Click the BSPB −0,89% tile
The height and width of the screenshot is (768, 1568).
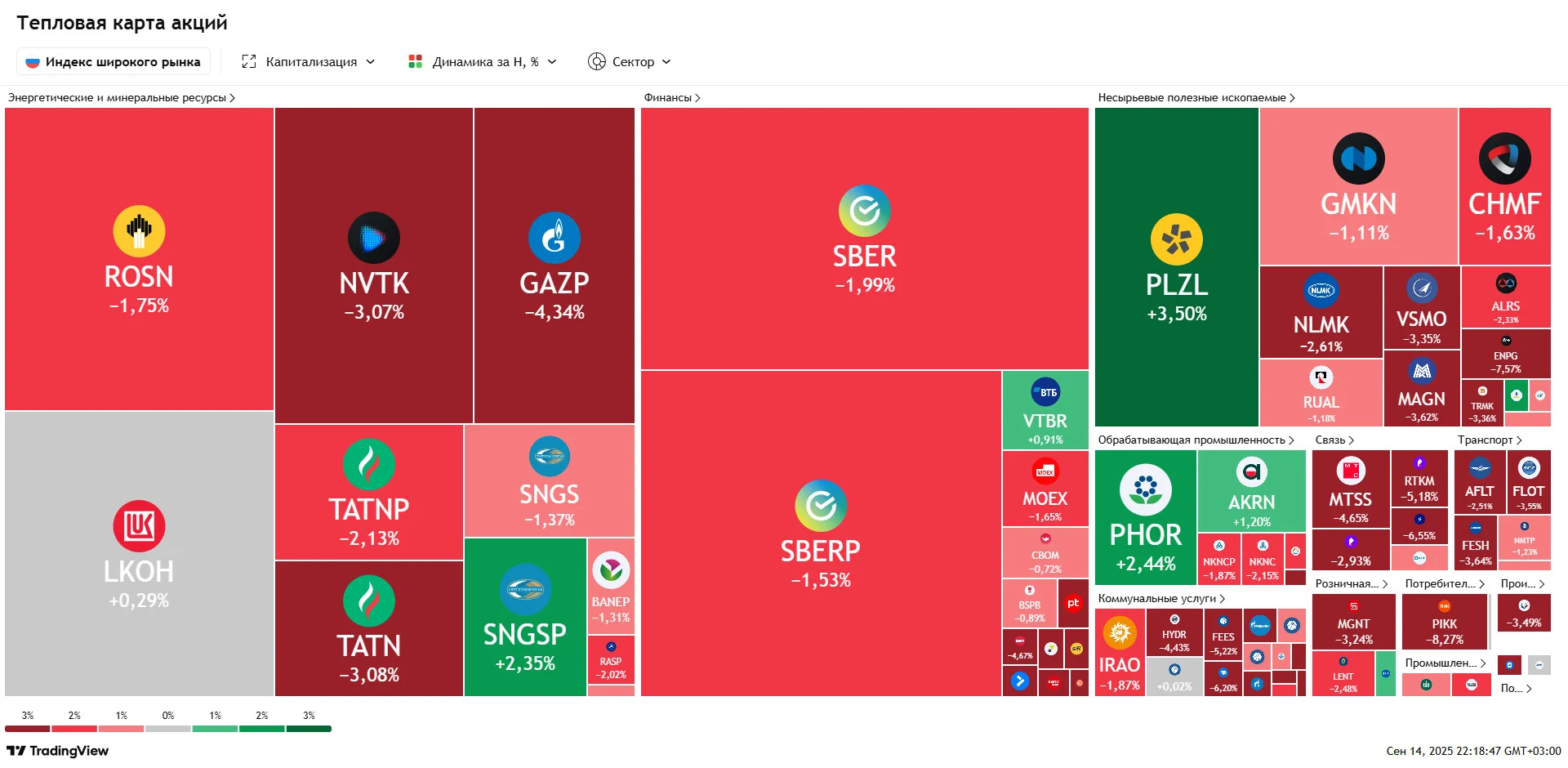[x=1030, y=603]
